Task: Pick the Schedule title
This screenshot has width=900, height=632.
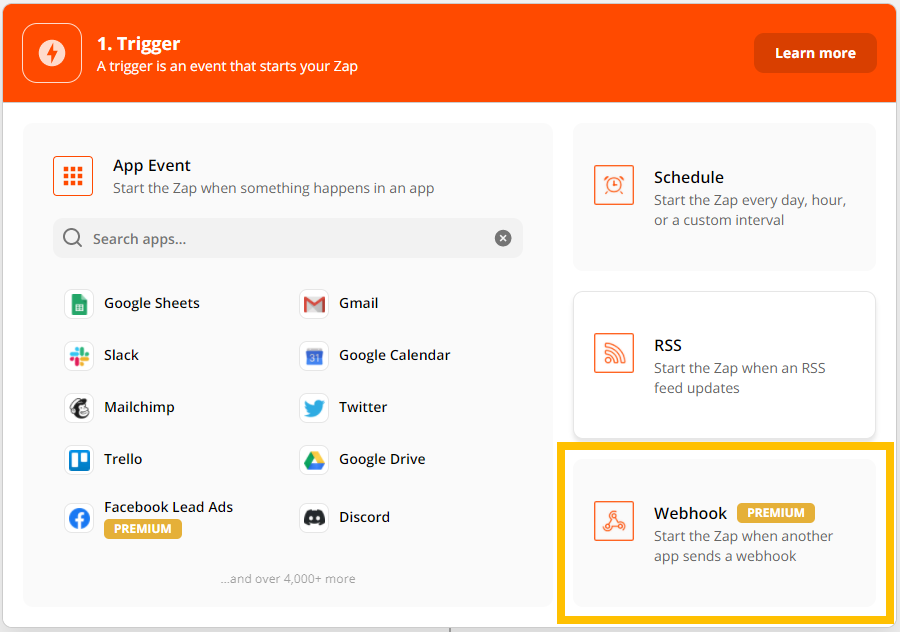Action: click(x=688, y=177)
